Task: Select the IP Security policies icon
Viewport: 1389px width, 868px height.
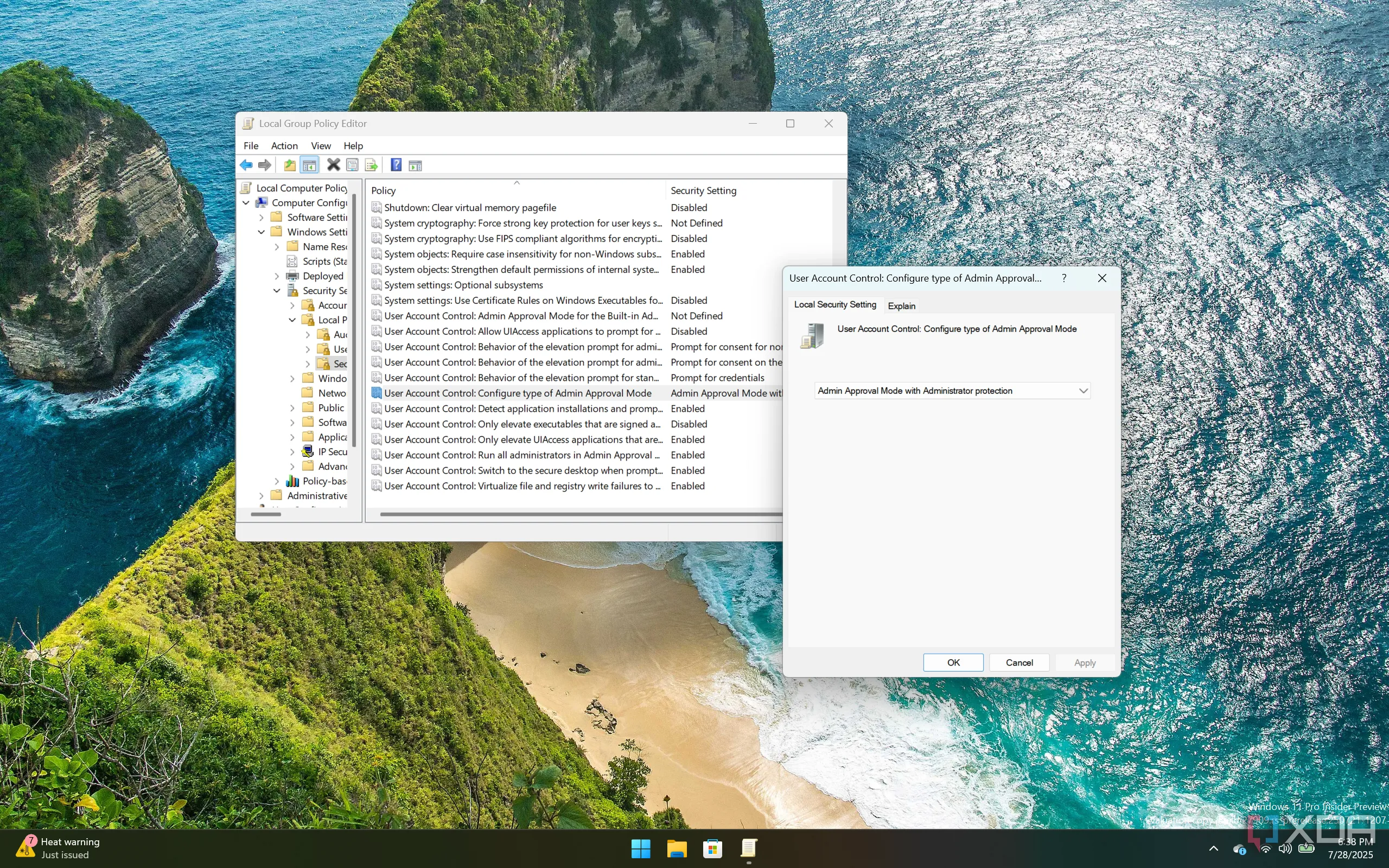Action: point(308,451)
